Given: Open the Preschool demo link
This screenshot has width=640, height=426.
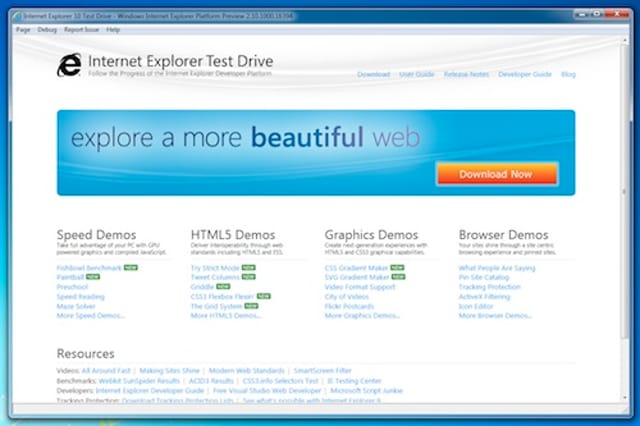Looking at the screenshot, I should tap(72, 287).
